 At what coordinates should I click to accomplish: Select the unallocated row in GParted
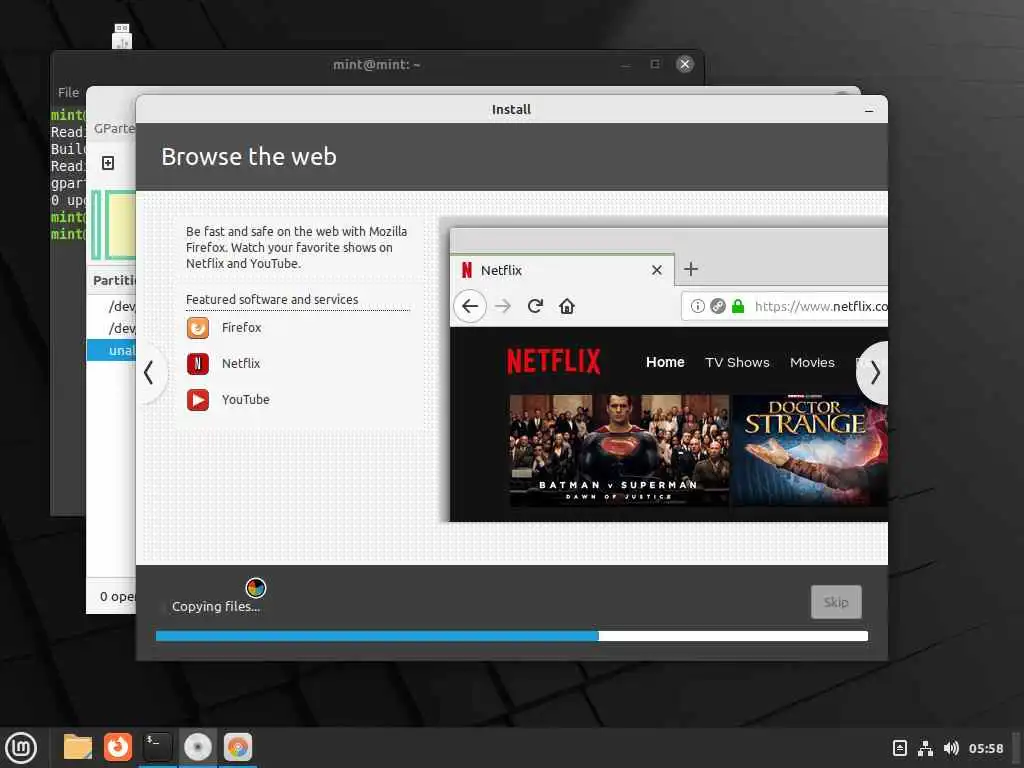coord(111,351)
